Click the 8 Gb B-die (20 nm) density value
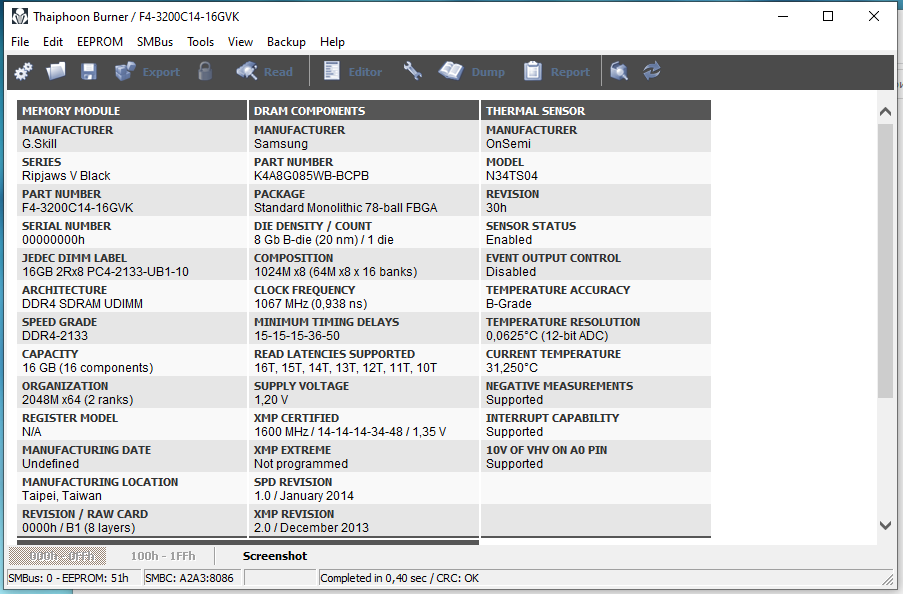Viewport: 903px width, 594px height. (x=324, y=240)
